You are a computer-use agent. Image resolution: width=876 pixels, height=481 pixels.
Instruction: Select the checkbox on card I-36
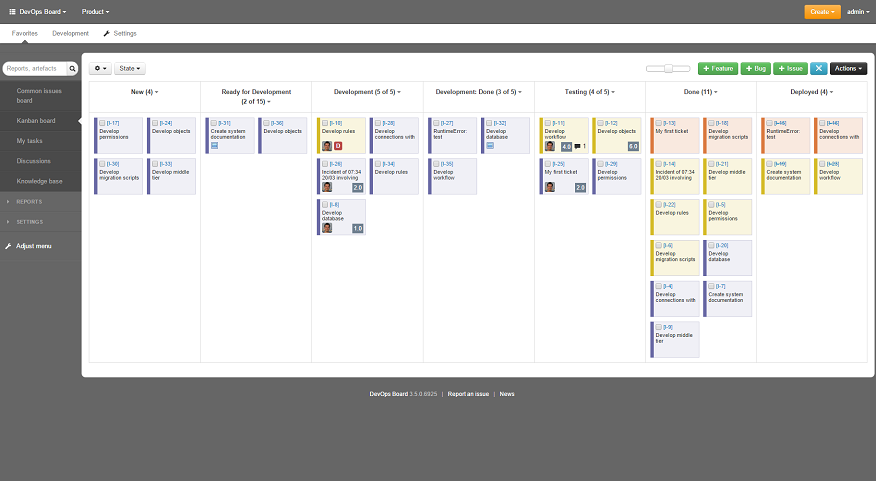(266, 123)
